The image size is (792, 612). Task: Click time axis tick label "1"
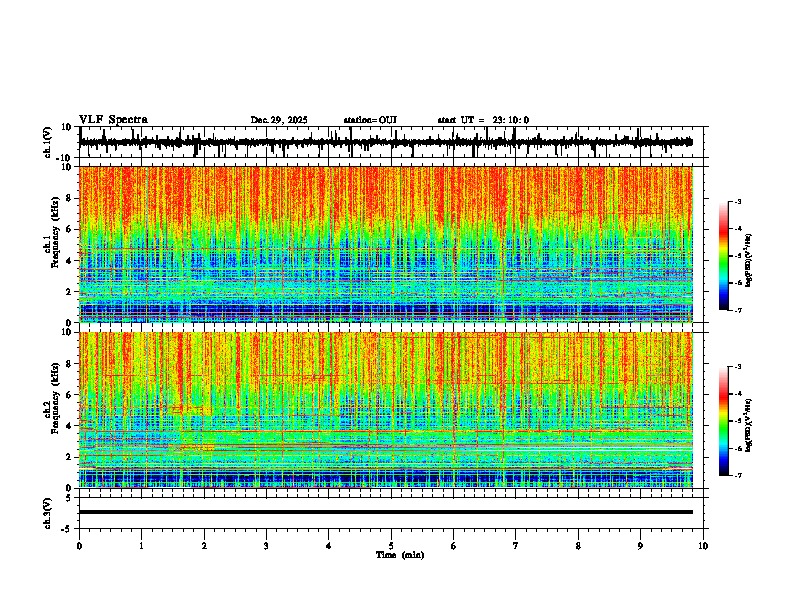(x=141, y=546)
